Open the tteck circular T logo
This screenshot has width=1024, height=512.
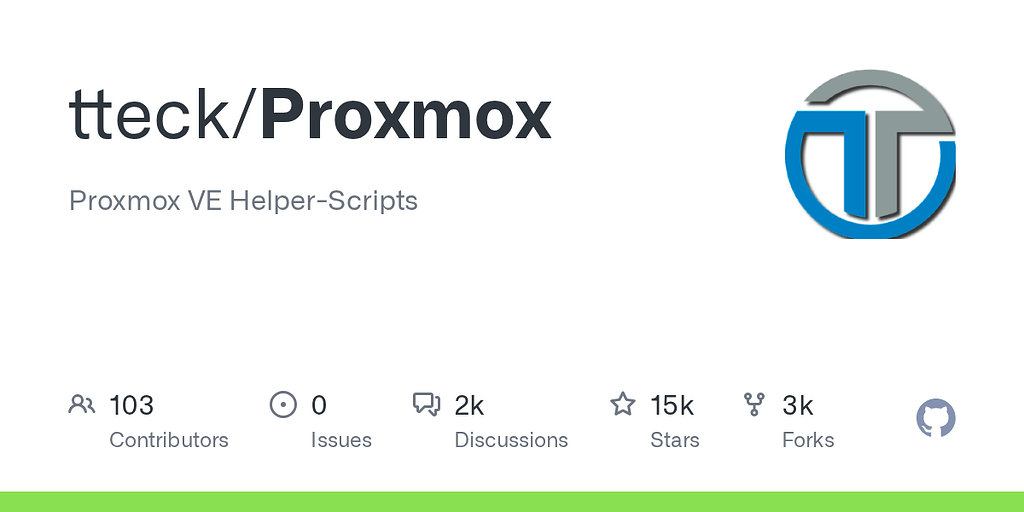pos(870,153)
